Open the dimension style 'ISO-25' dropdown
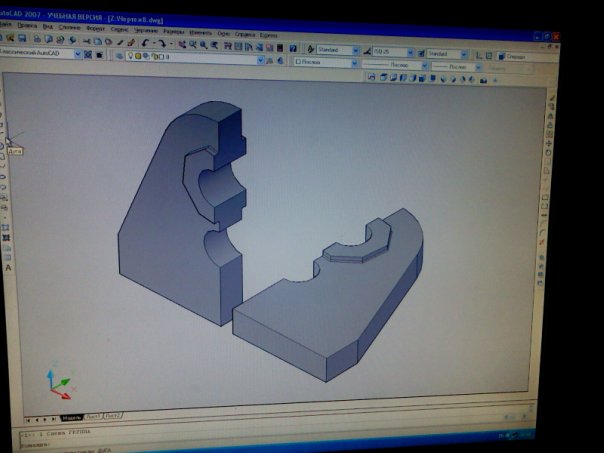The height and width of the screenshot is (453, 604). (x=408, y=50)
